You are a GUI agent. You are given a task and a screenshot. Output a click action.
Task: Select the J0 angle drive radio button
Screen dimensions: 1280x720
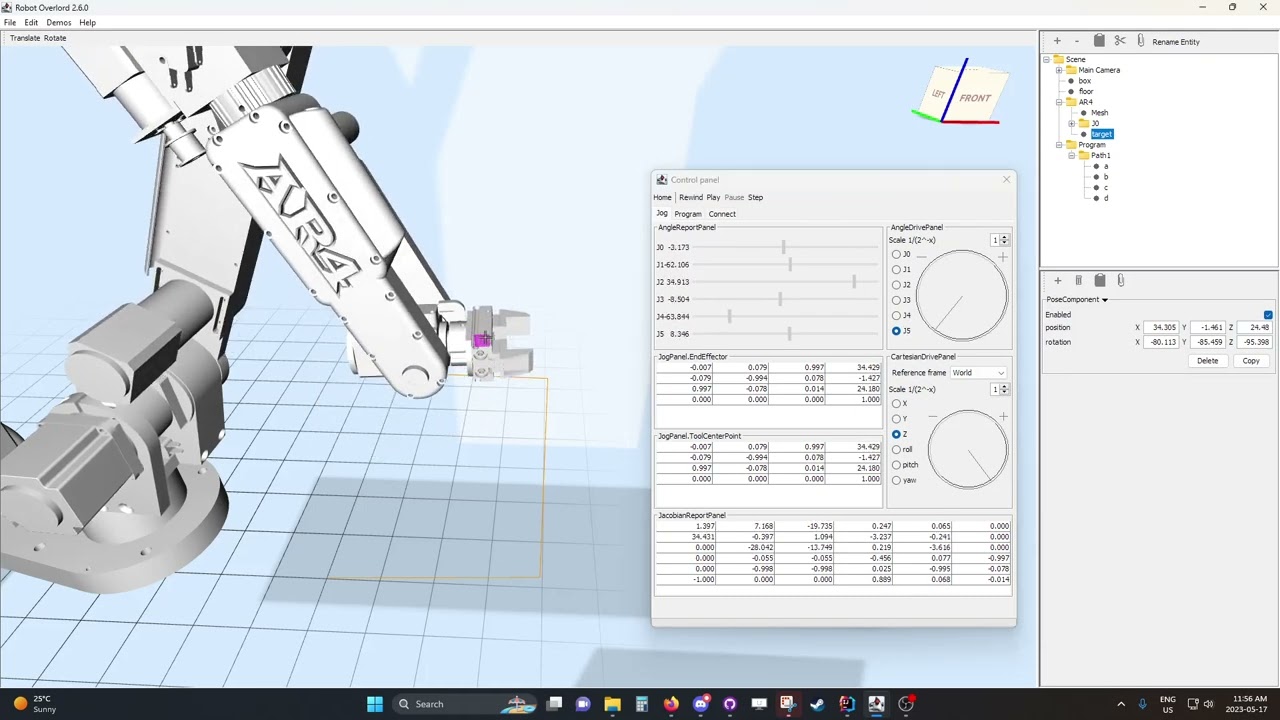pyautogui.click(x=896, y=254)
